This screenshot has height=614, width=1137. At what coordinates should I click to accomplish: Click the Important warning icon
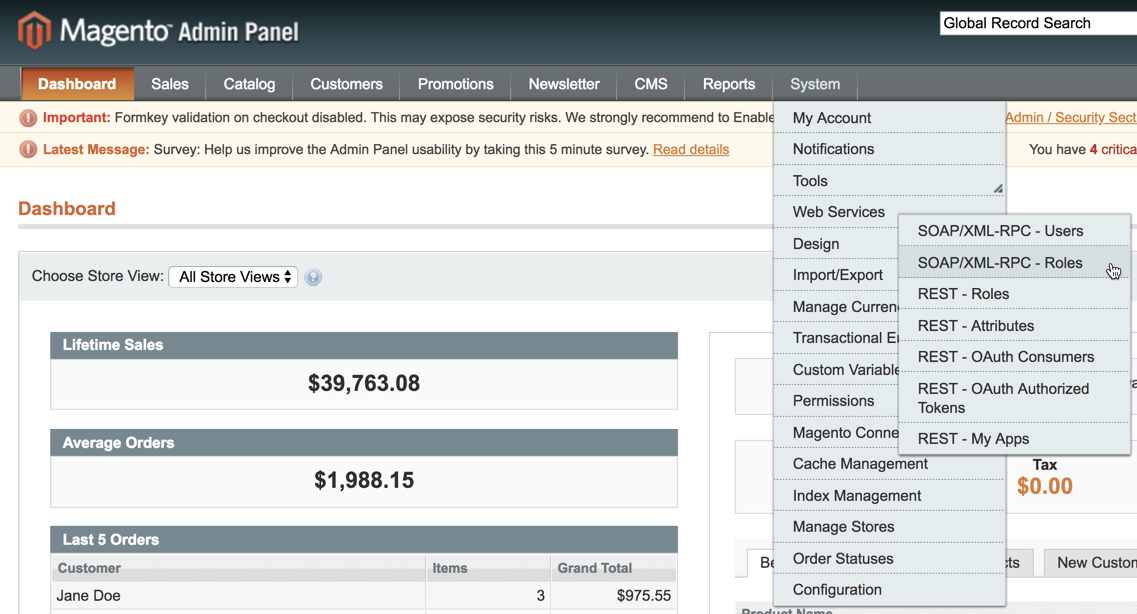[28, 118]
